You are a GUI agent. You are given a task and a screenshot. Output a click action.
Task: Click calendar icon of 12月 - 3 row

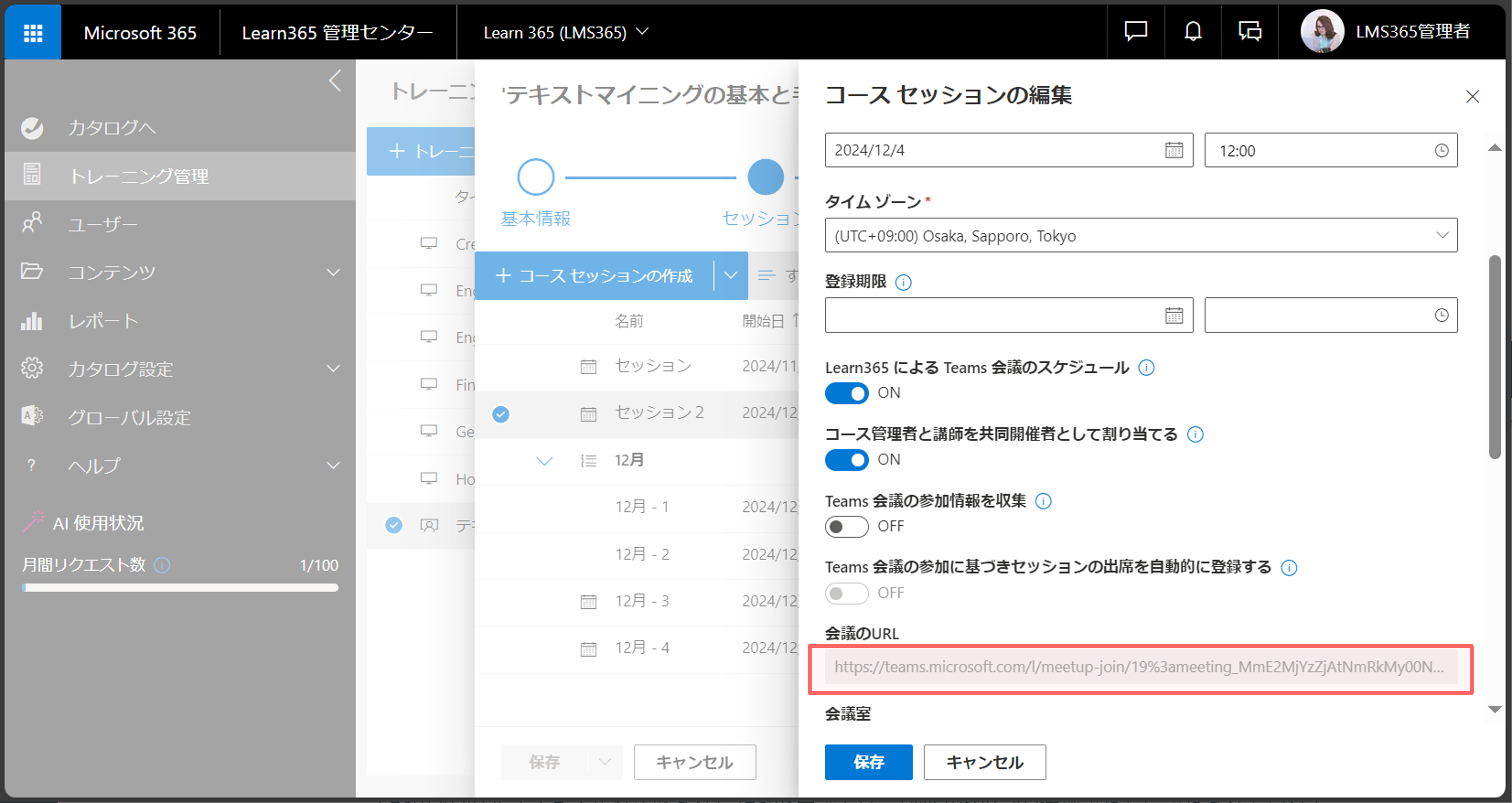[x=588, y=602]
